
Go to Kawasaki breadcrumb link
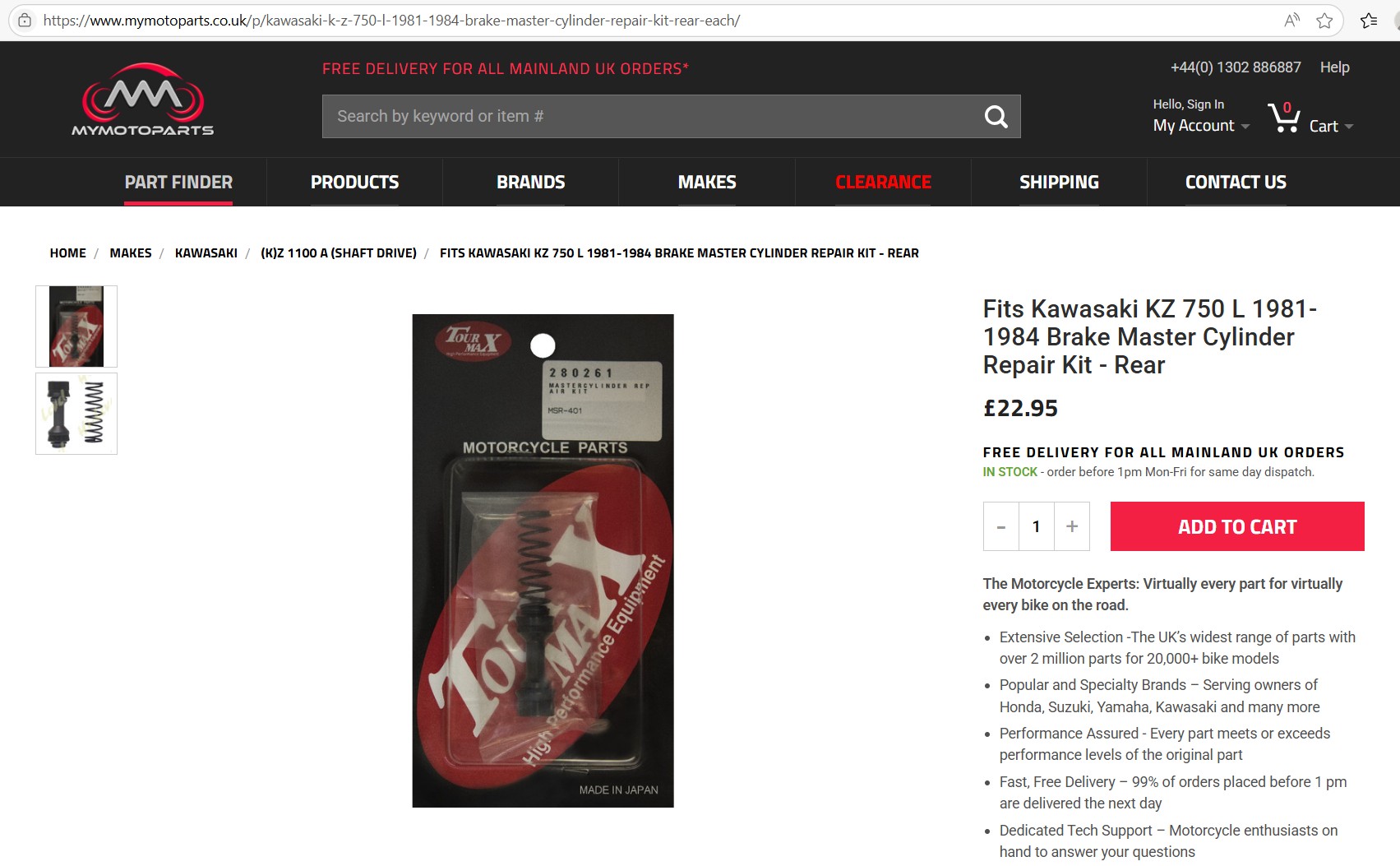(206, 253)
